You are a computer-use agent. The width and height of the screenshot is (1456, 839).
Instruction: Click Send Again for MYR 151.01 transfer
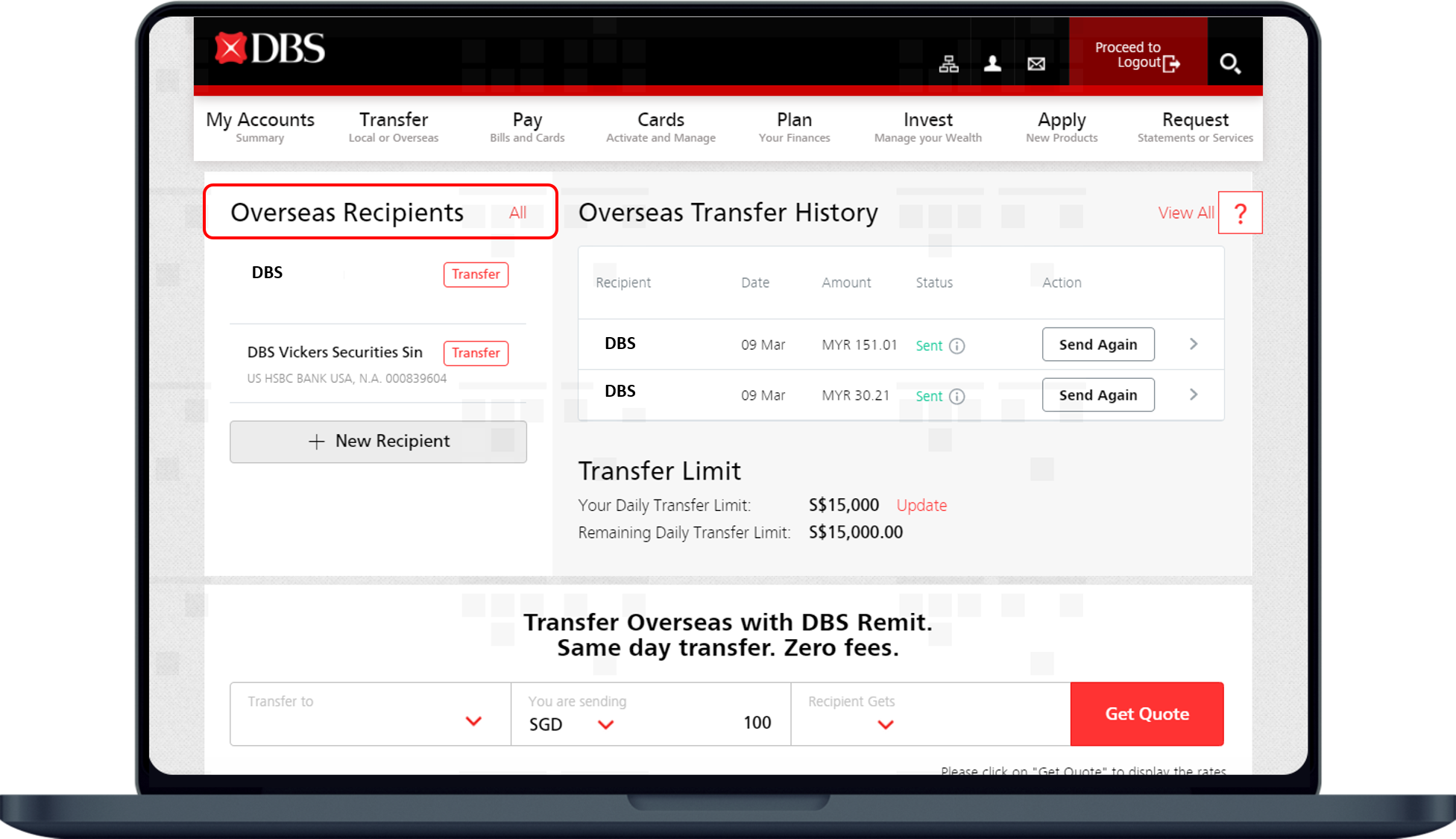[1098, 345]
